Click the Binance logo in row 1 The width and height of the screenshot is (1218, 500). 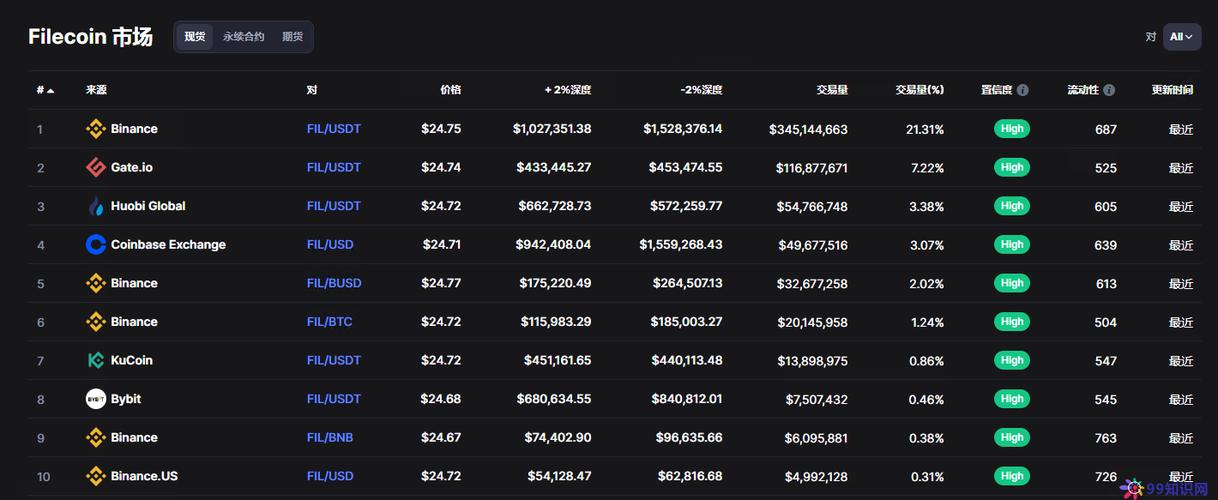[96, 129]
